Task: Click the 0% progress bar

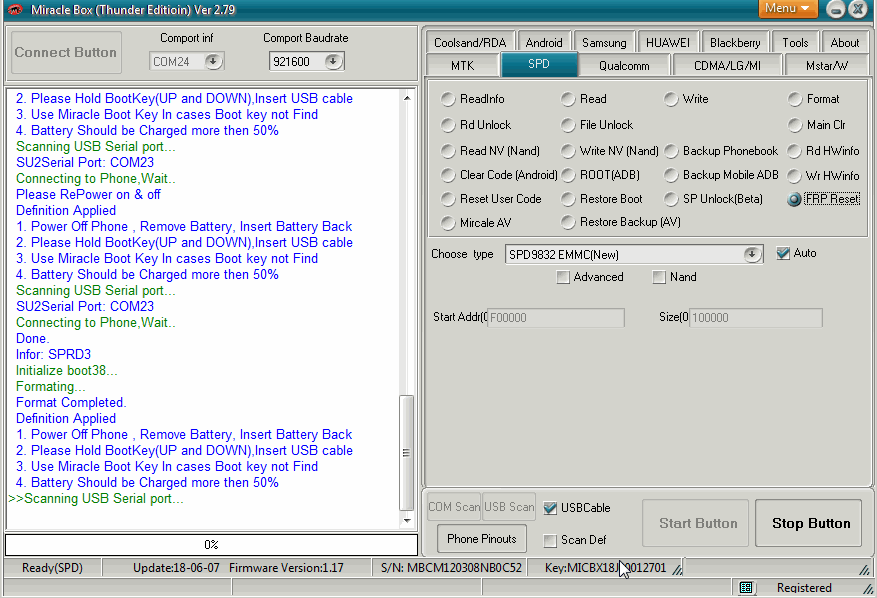Action: coord(211,545)
